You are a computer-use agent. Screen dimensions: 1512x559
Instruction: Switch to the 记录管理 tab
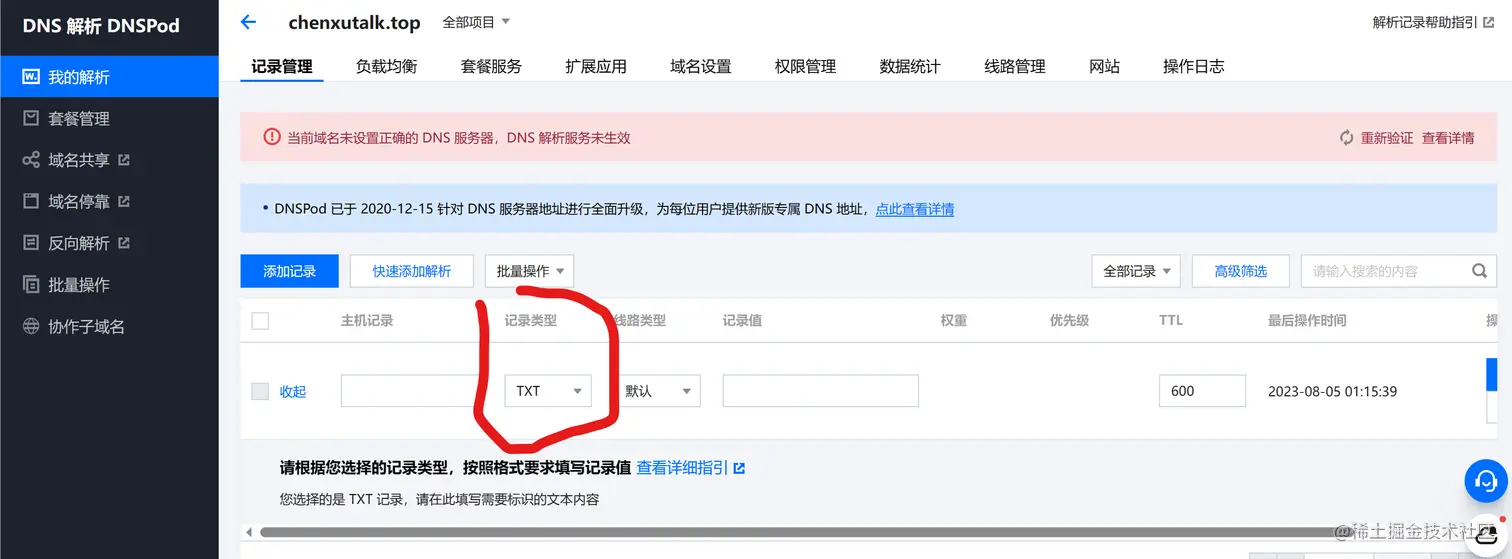pos(282,66)
